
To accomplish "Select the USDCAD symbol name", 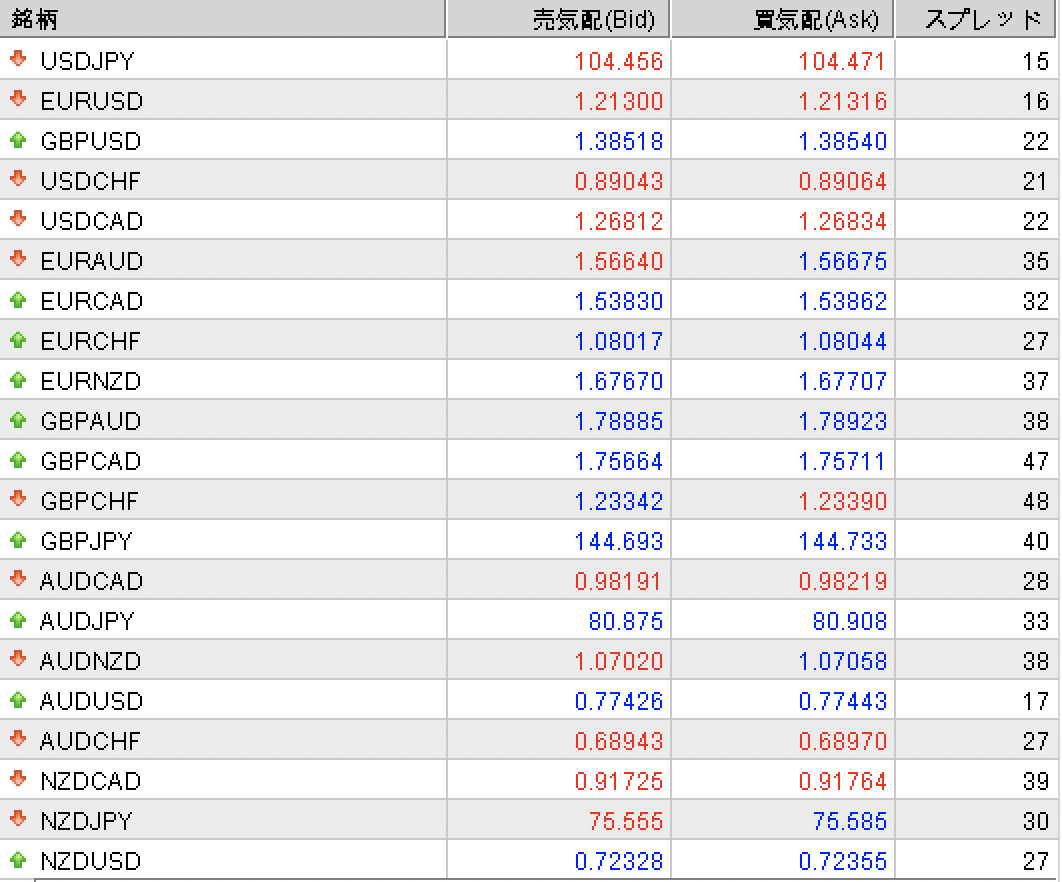I will (91, 221).
